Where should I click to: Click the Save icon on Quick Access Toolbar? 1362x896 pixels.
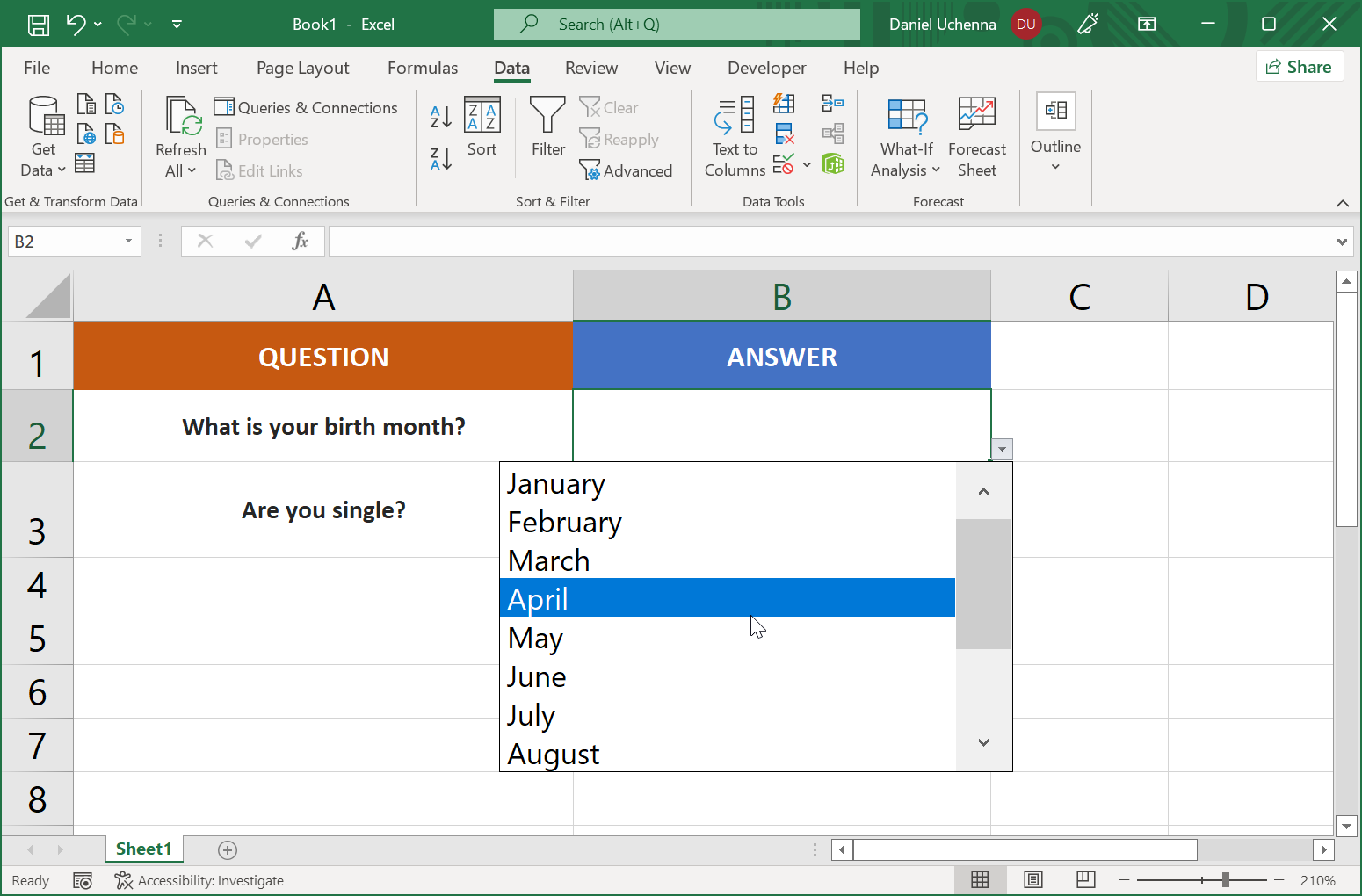(x=37, y=24)
